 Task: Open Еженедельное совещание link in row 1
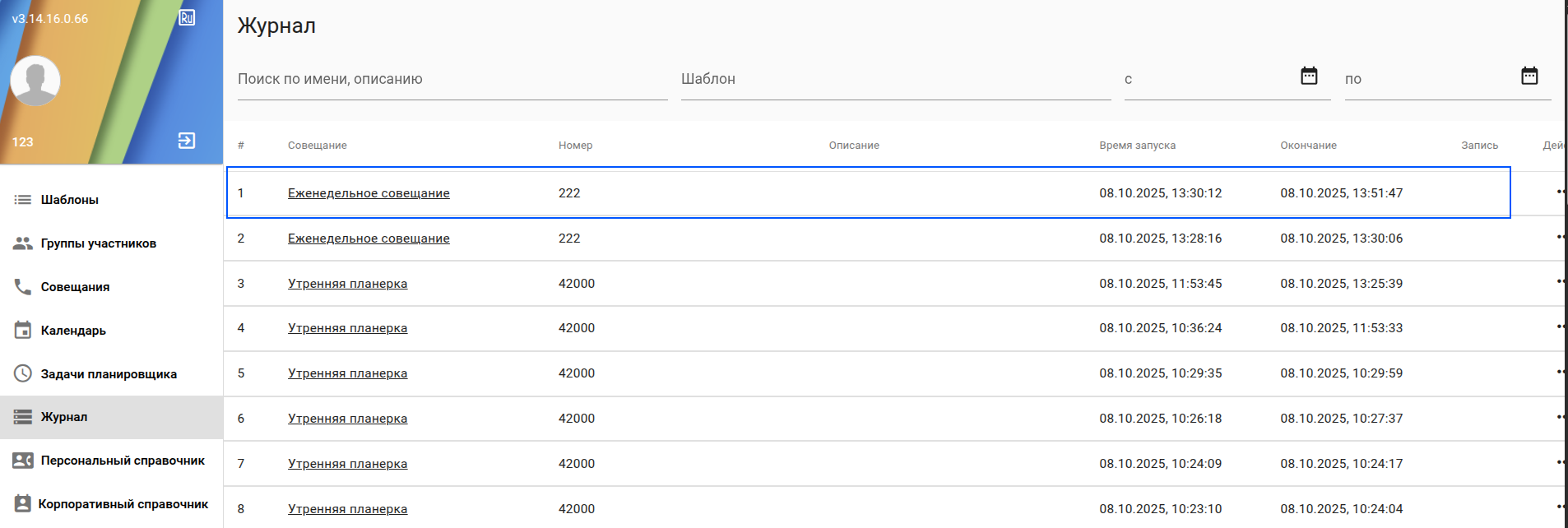(369, 193)
